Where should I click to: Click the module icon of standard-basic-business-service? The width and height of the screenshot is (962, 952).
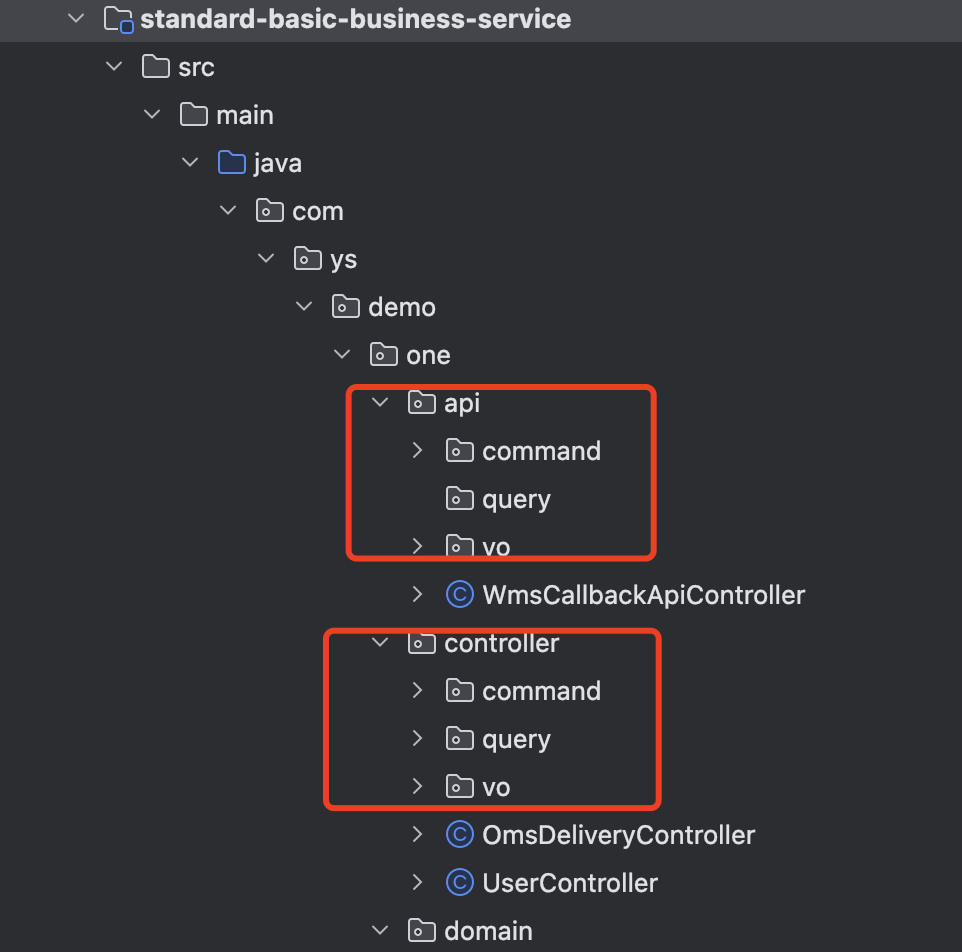click(x=118, y=20)
